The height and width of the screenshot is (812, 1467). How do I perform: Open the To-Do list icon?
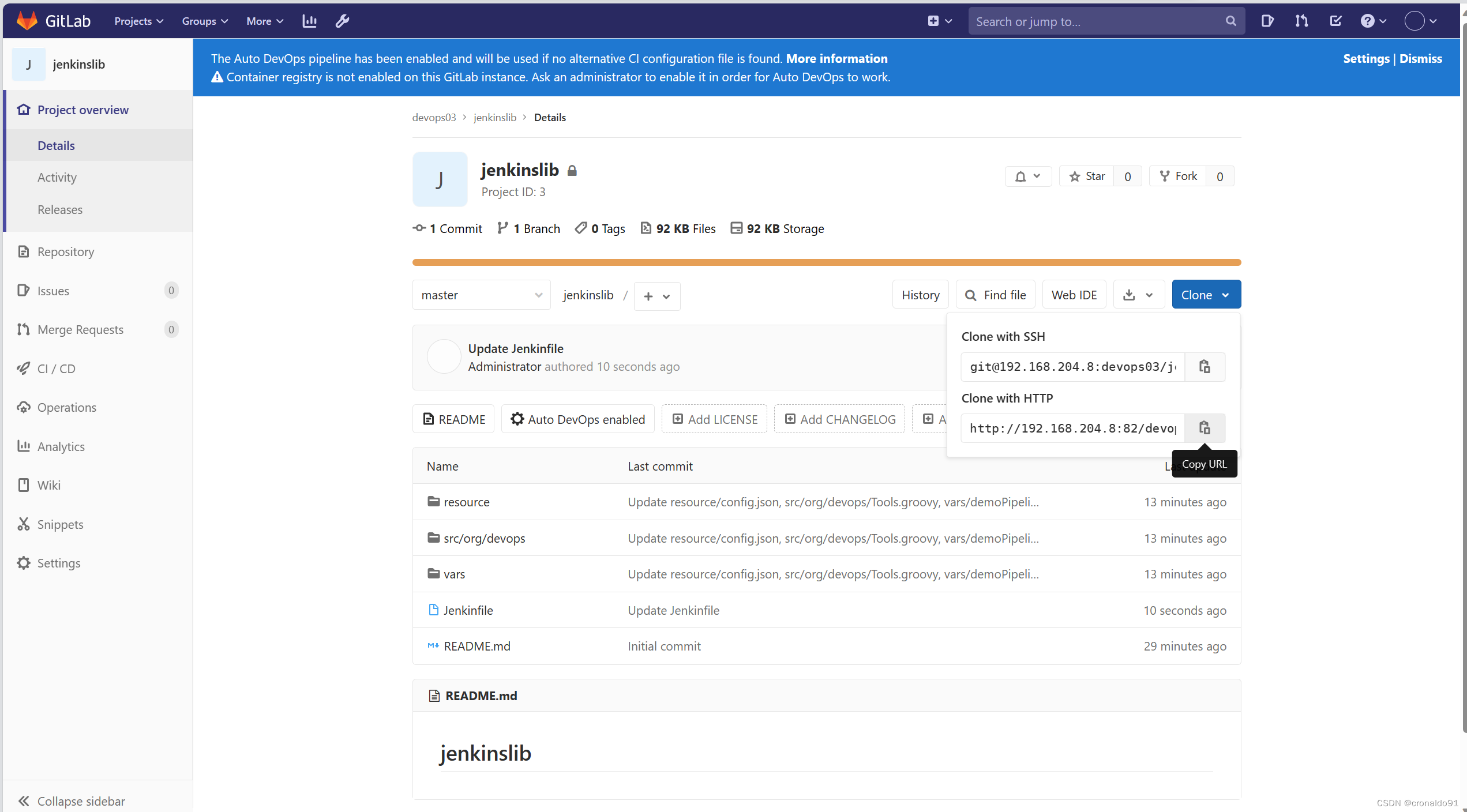coord(1335,21)
